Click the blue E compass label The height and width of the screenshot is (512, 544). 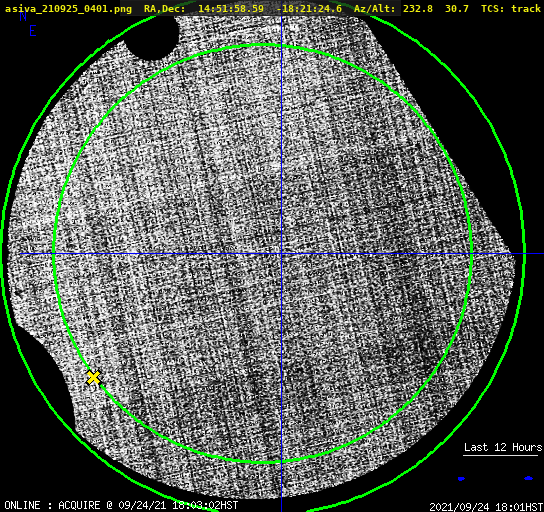click(33, 31)
